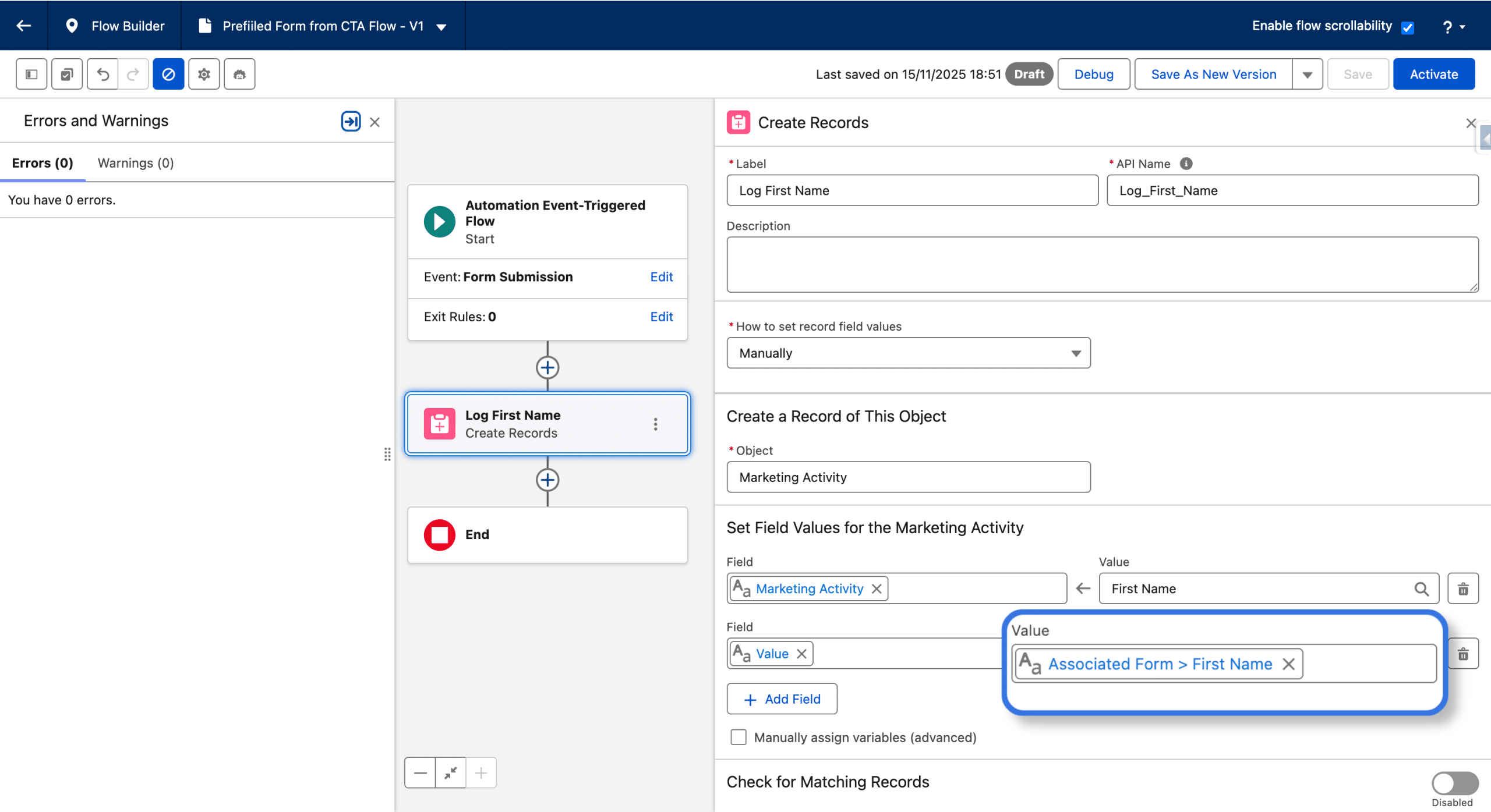Click the fit-to-view canvas zoom icon

point(450,773)
